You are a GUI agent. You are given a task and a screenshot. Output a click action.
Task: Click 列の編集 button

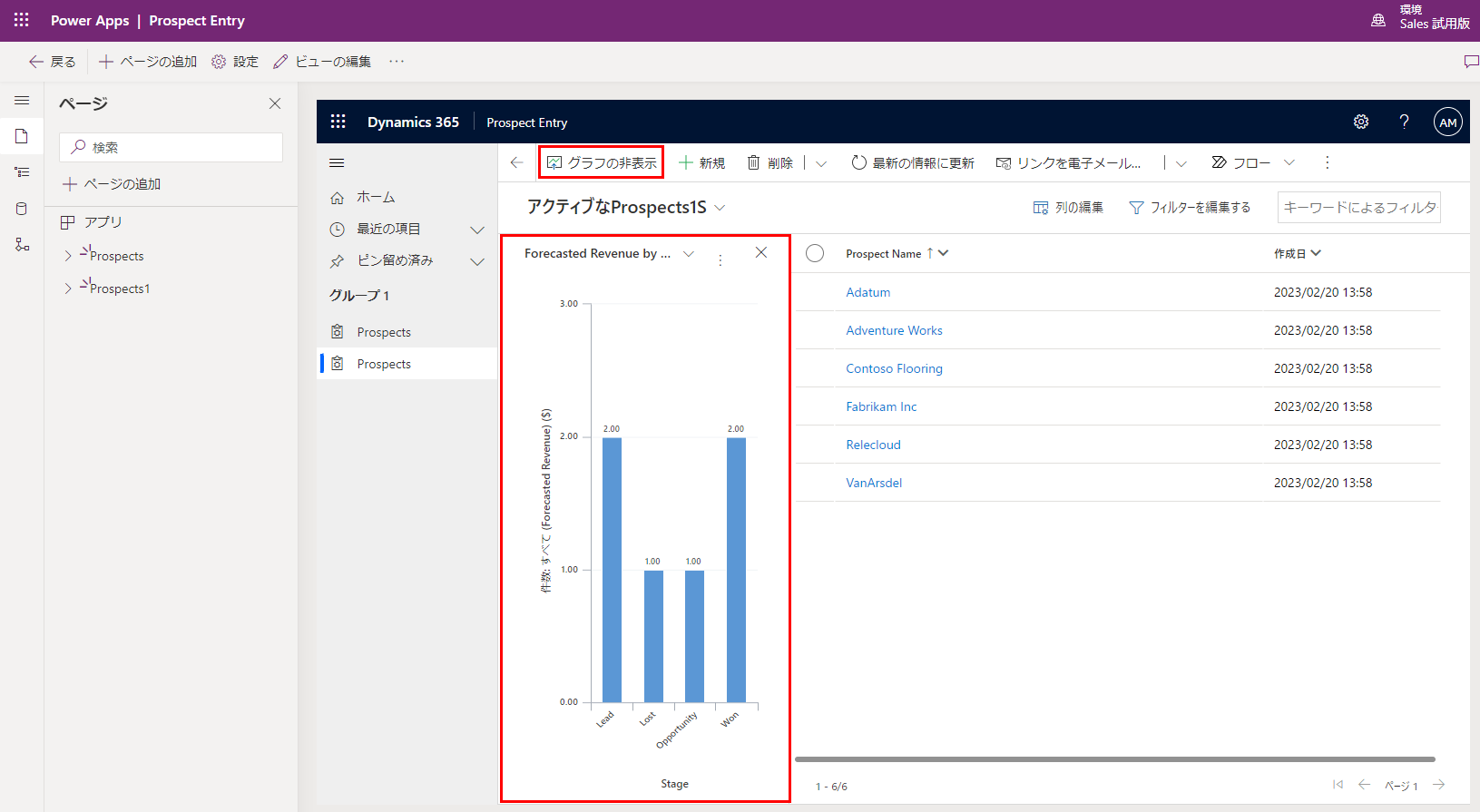(1068, 208)
